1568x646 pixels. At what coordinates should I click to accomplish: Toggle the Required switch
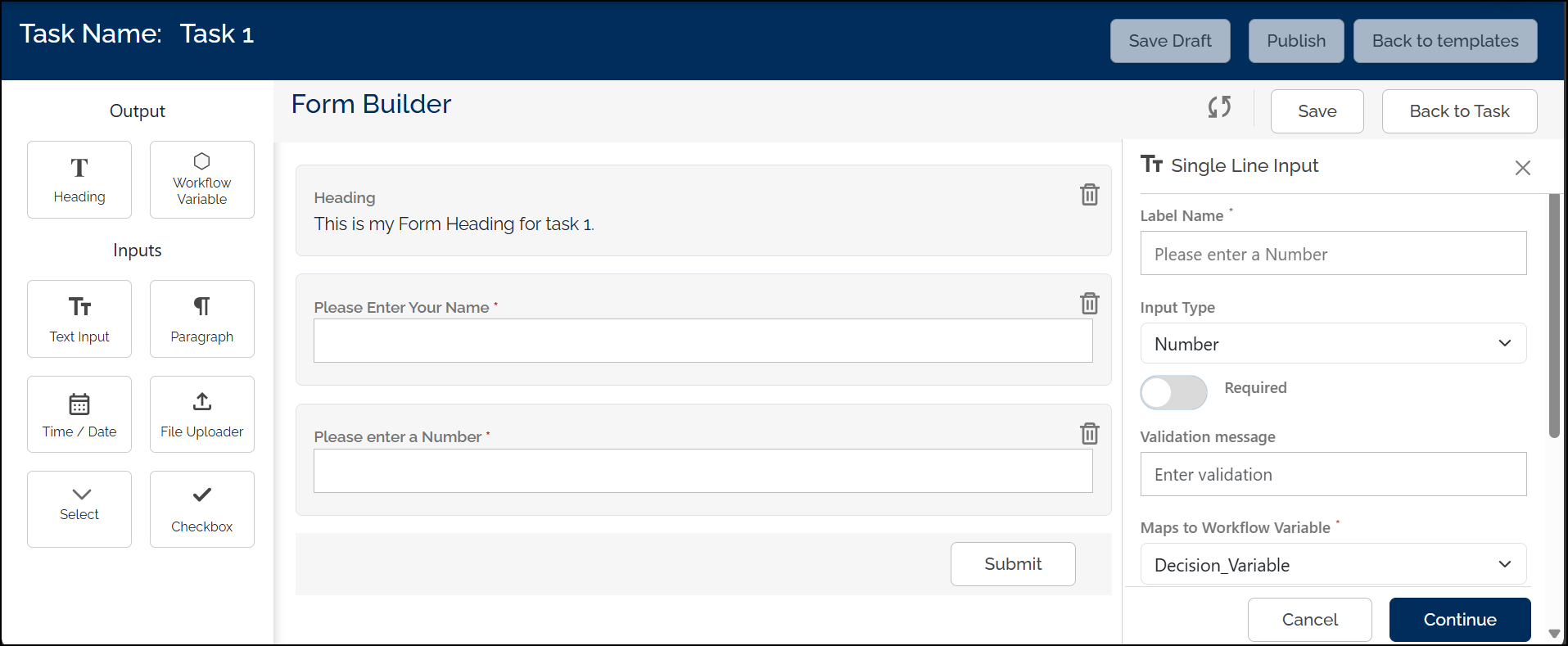click(x=1173, y=392)
